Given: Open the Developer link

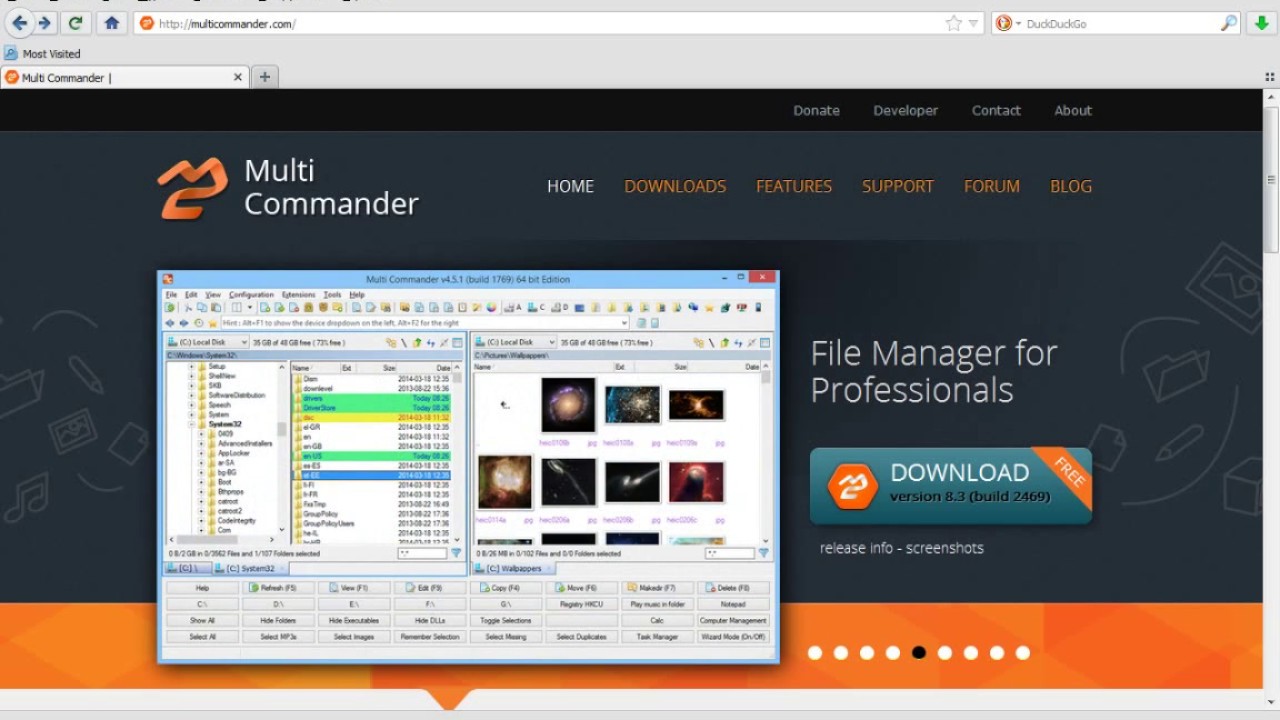Looking at the screenshot, I should 905,111.
